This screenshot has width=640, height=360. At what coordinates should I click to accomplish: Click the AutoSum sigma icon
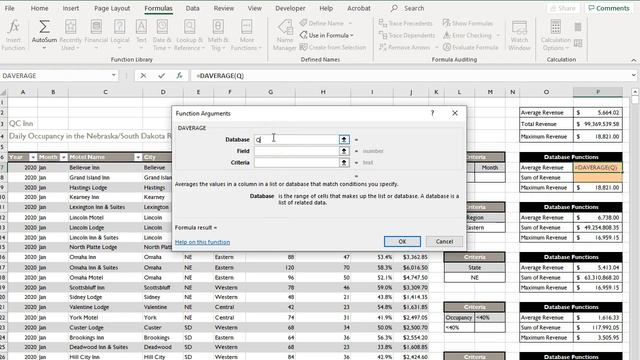(44, 27)
